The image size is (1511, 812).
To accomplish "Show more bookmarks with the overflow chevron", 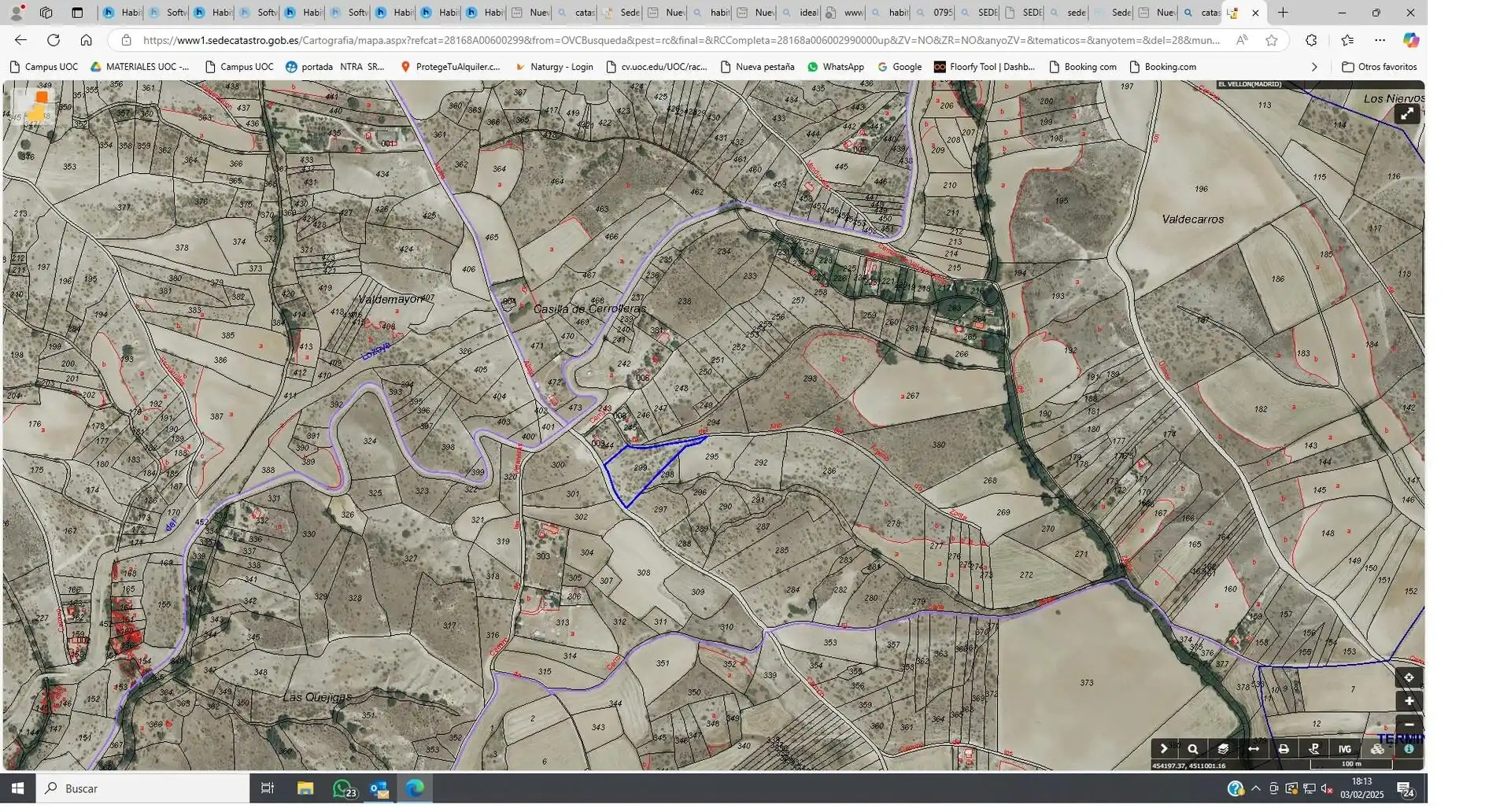I will (x=1314, y=67).
